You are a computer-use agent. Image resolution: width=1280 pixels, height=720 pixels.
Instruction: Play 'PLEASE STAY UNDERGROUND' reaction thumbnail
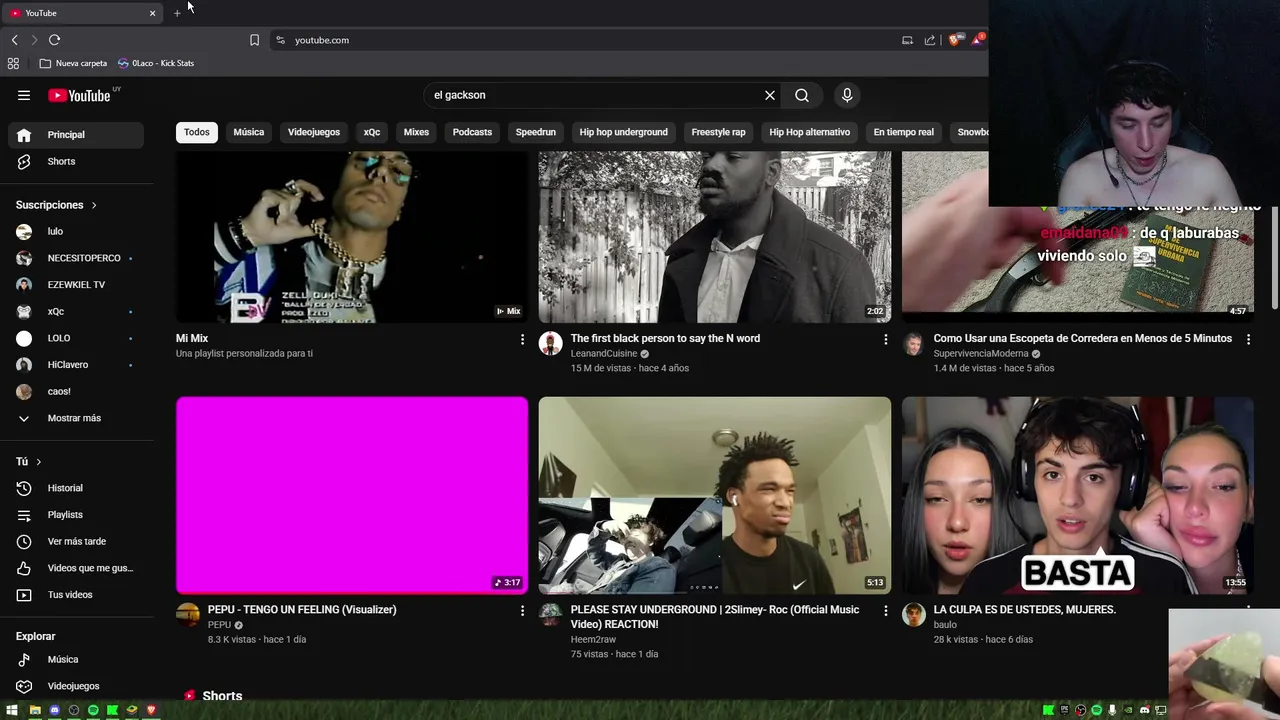[x=715, y=495]
